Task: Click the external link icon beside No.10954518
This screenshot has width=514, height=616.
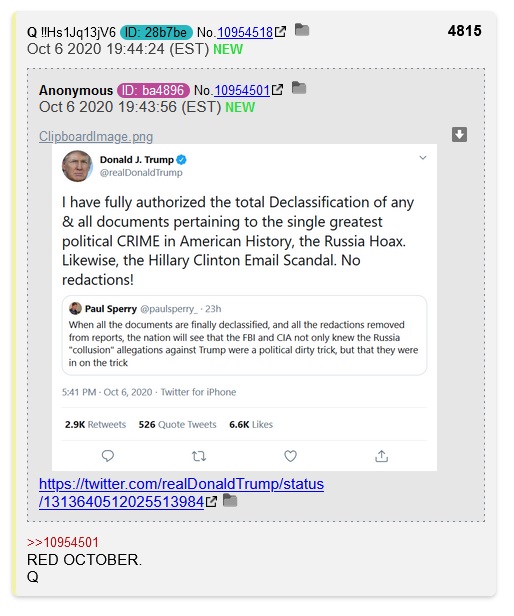Action: (280, 32)
